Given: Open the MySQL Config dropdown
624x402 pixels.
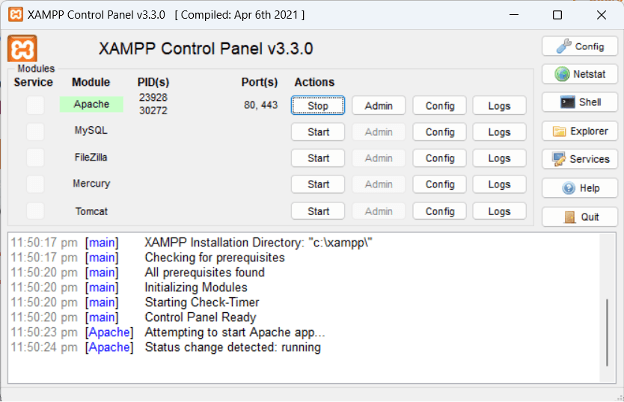Looking at the screenshot, I should [x=440, y=132].
